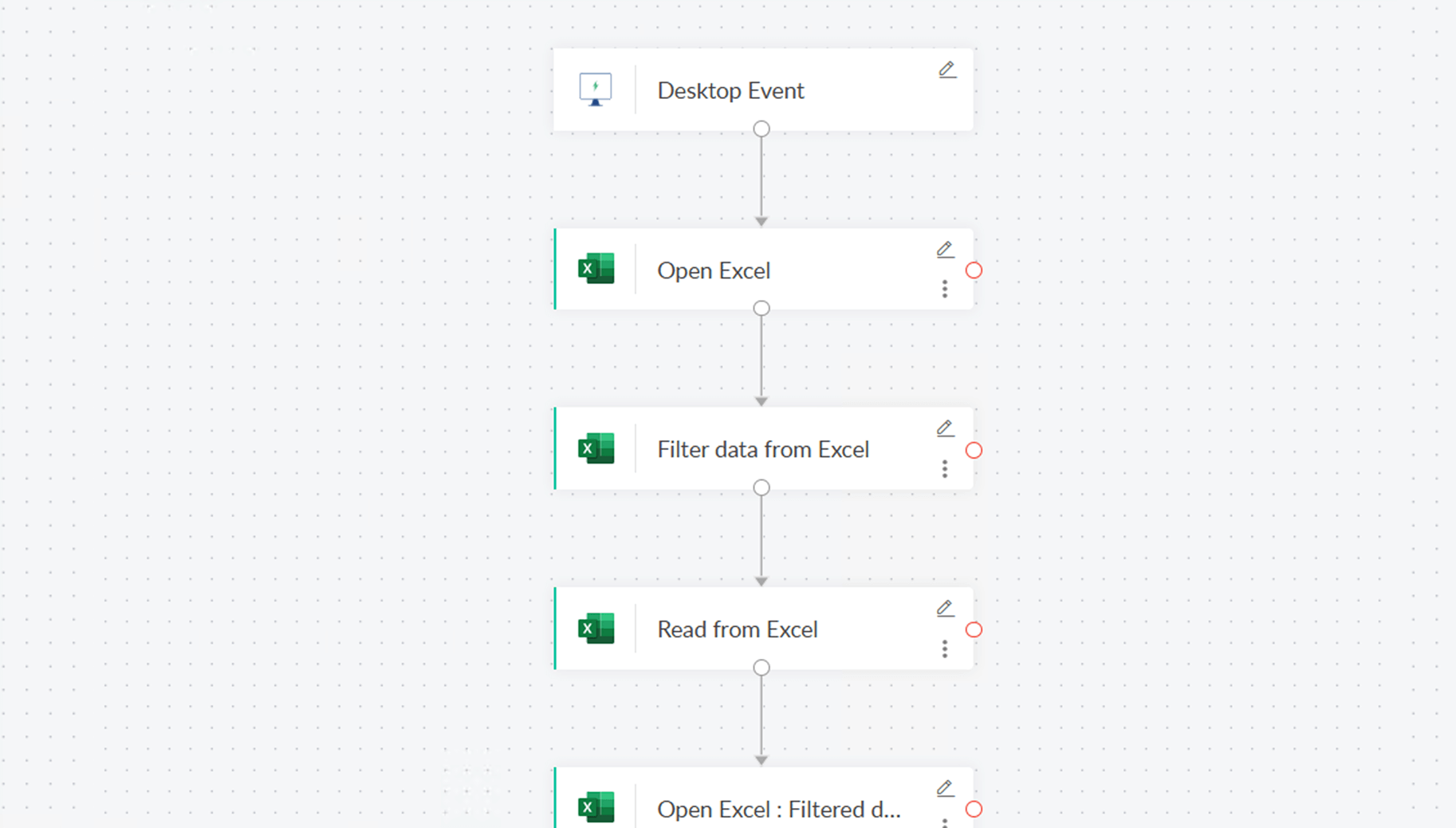The height and width of the screenshot is (828, 1456).
Task: Open options menu on Read from Excel
Action: point(945,649)
